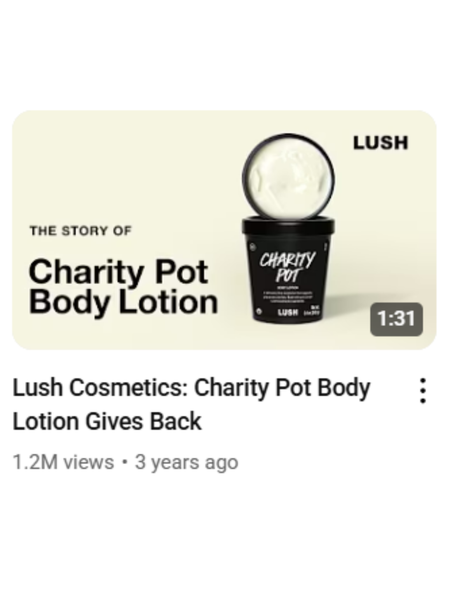Click the open lid filled with white lotion

tap(288, 176)
